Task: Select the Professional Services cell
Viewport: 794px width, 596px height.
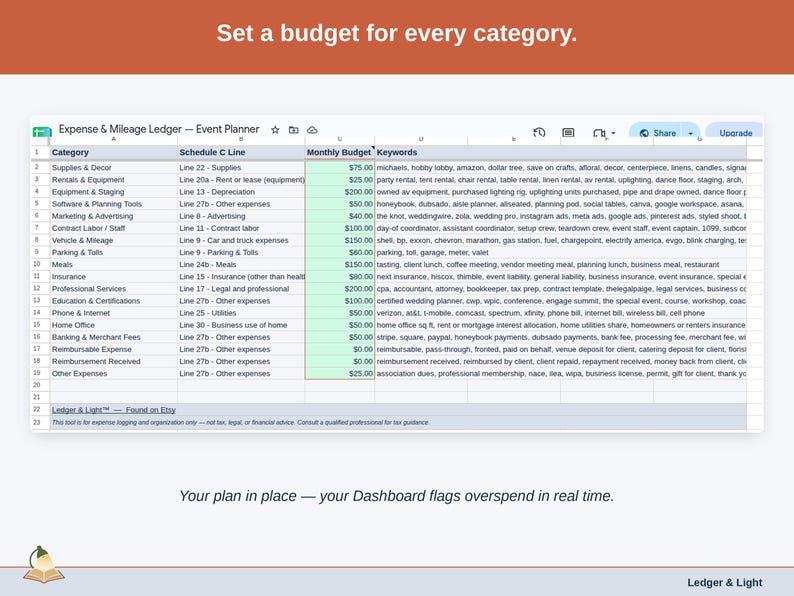Action: pos(113,289)
